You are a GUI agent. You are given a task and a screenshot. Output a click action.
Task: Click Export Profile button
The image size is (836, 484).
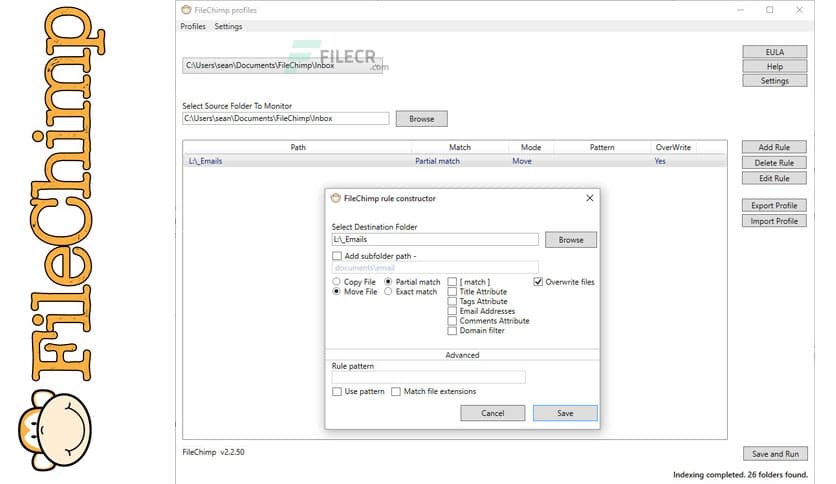(x=774, y=205)
